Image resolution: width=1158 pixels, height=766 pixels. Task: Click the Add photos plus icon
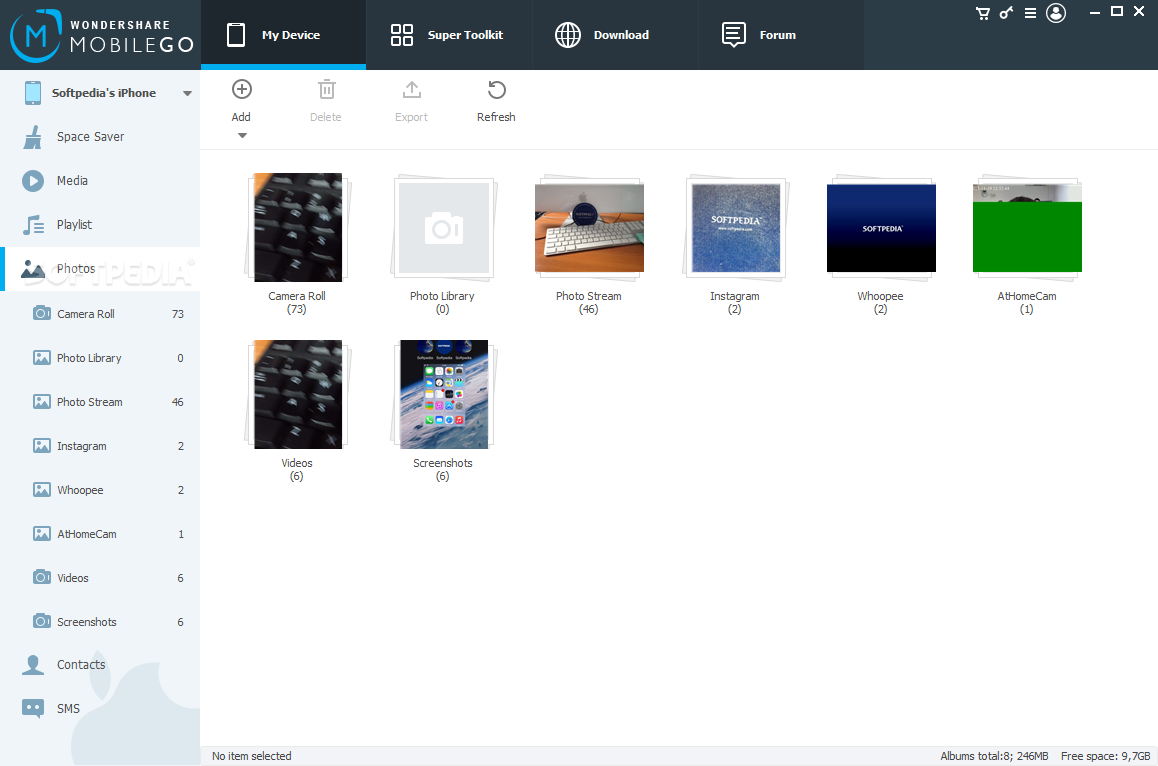[x=241, y=89]
